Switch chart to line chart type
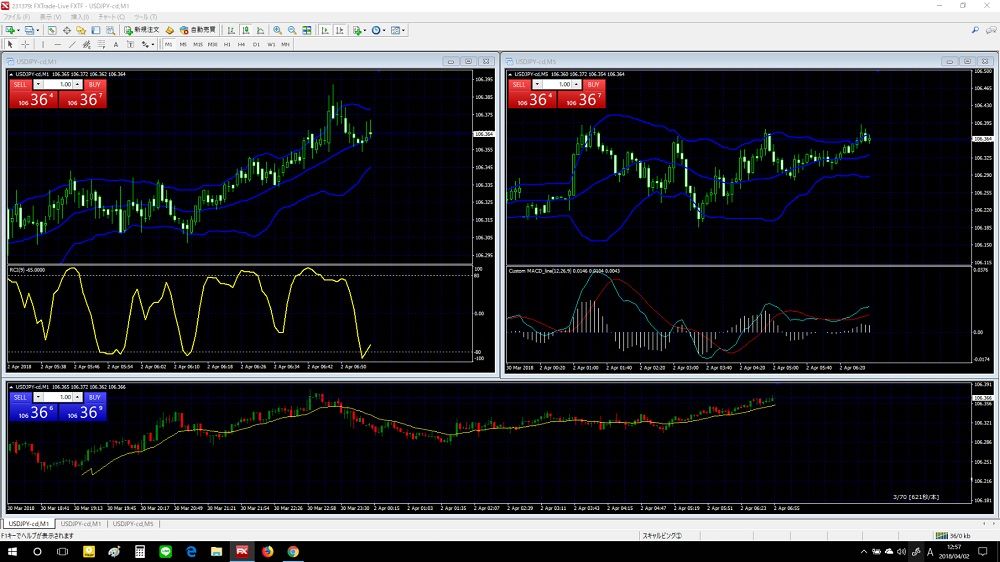Screen dimensions: 1000x562 coord(260,30)
